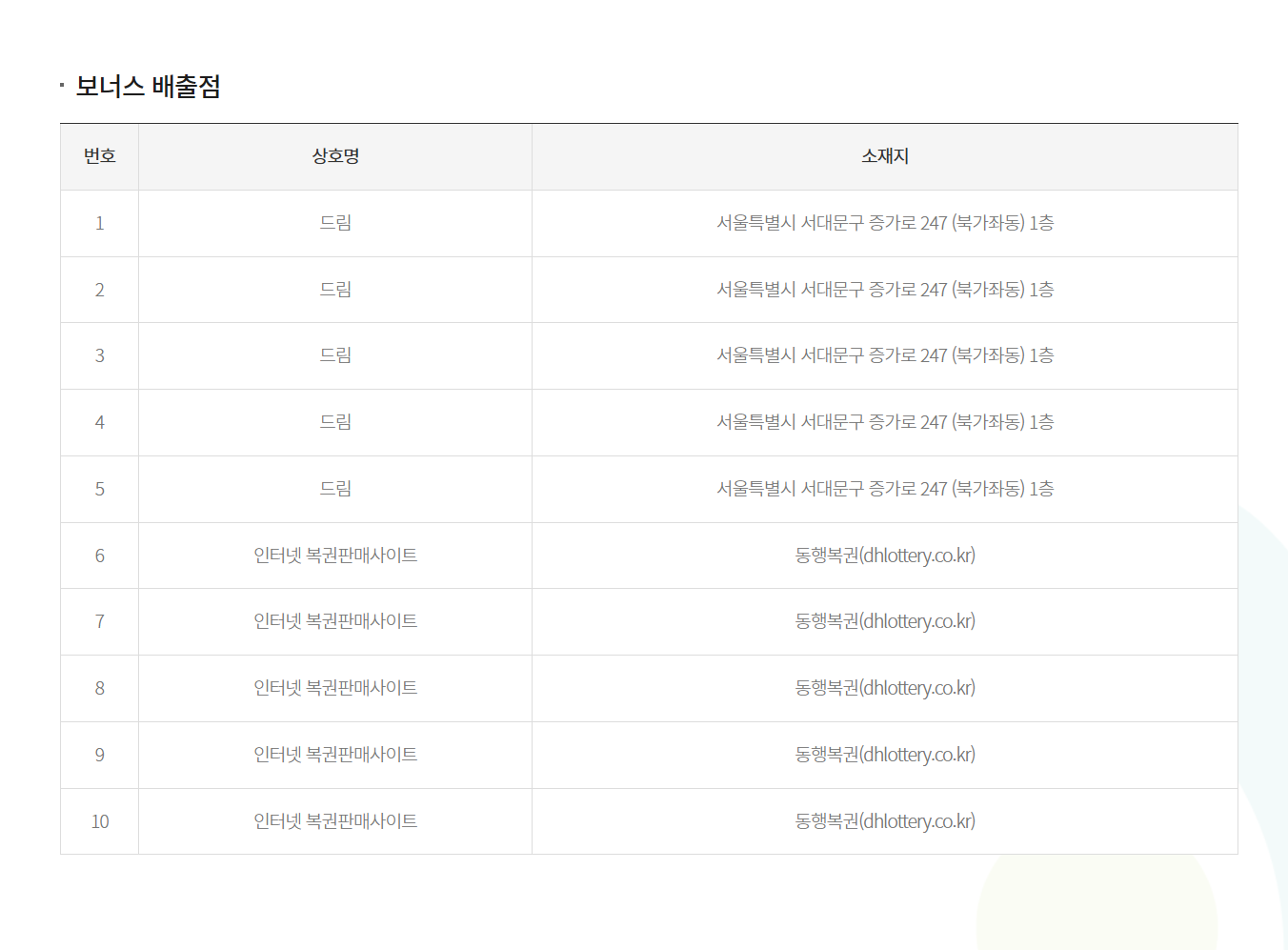Select row number 3 cell
The image size is (1288, 950).
coord(99,355)
